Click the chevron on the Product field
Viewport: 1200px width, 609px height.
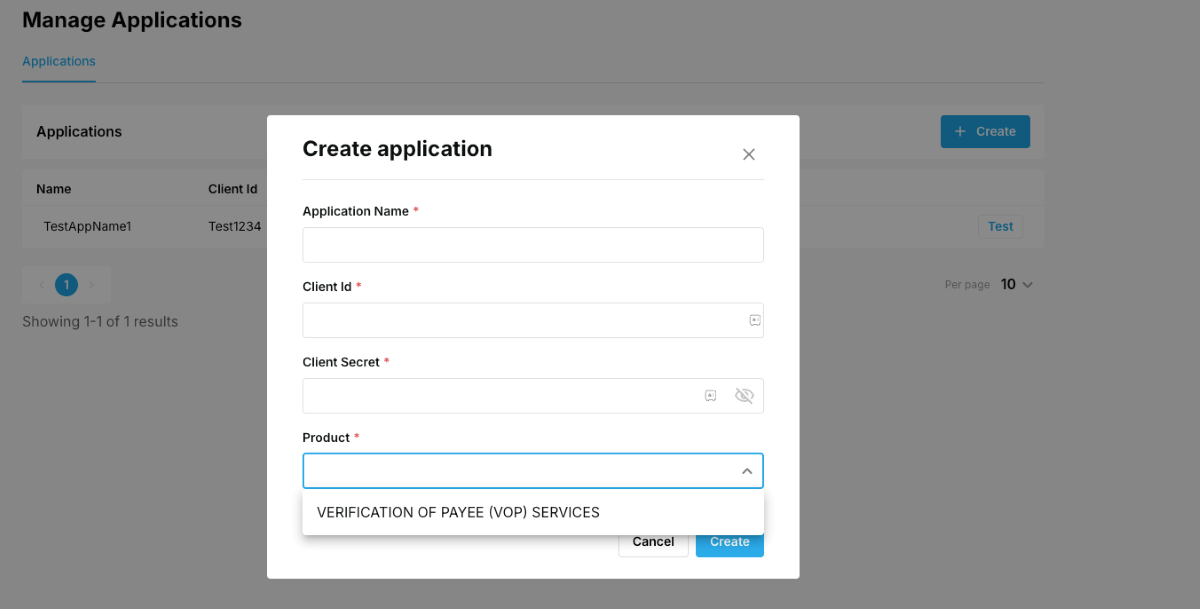746,470
